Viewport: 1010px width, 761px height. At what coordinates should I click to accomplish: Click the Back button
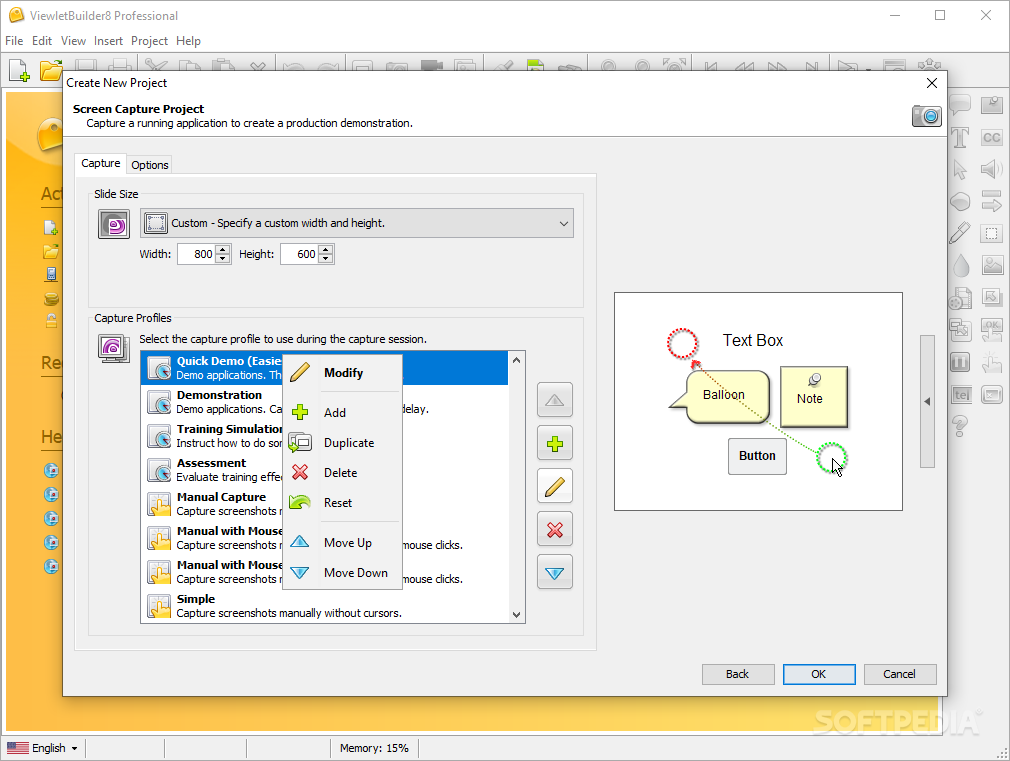point(738,674)
